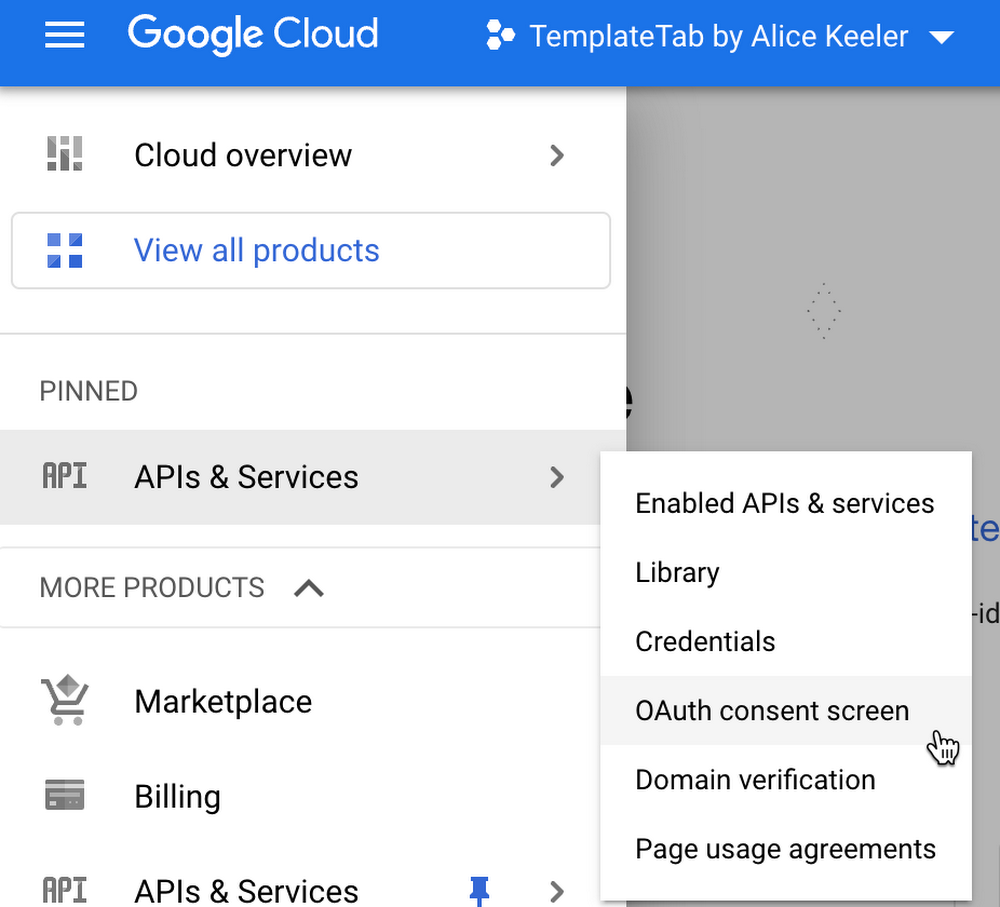Screen dimensions: 1000x907
Task: Expand the pinned APIs & Services chevron
Action: pos(557,477)
